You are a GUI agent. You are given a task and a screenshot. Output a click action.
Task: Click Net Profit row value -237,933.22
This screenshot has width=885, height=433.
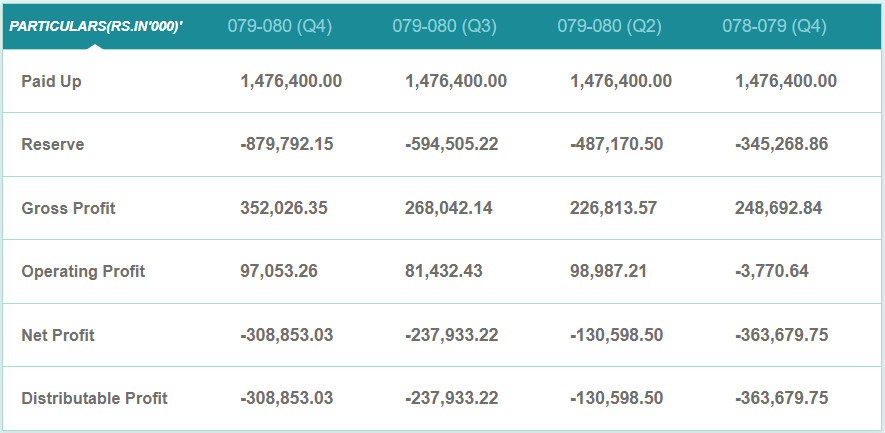pos(452,335)
